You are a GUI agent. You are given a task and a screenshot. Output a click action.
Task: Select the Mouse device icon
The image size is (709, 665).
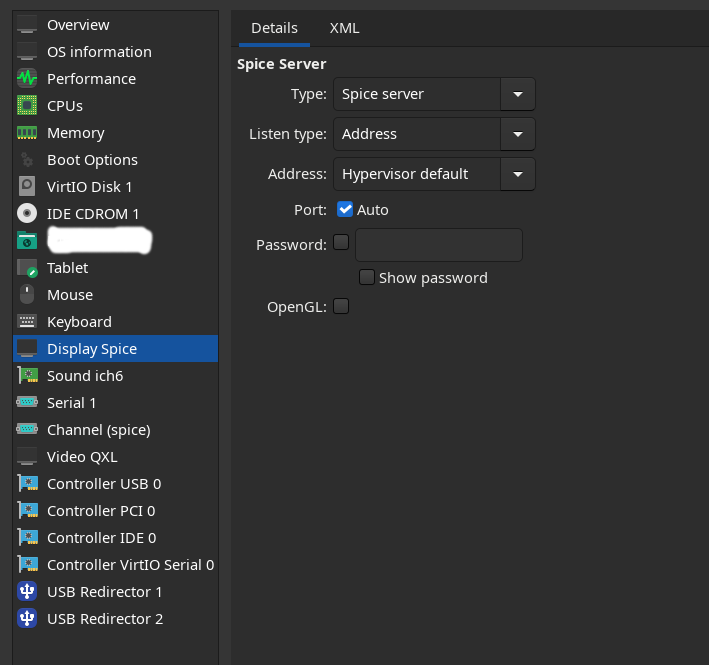point(28,294)
